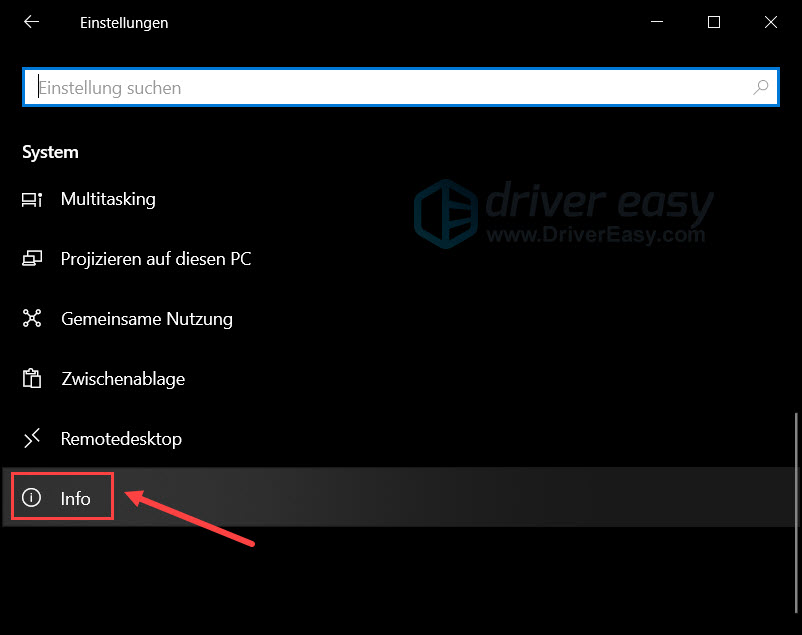Click the magnifier icon in search box
This screenshot has width=802, height=635.
(762, 87)
